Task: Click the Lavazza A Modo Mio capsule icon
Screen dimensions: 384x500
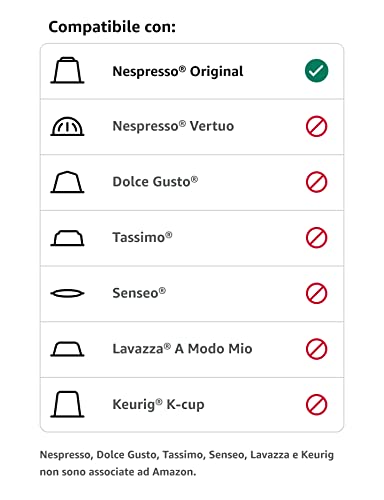Action: [67, 349]
